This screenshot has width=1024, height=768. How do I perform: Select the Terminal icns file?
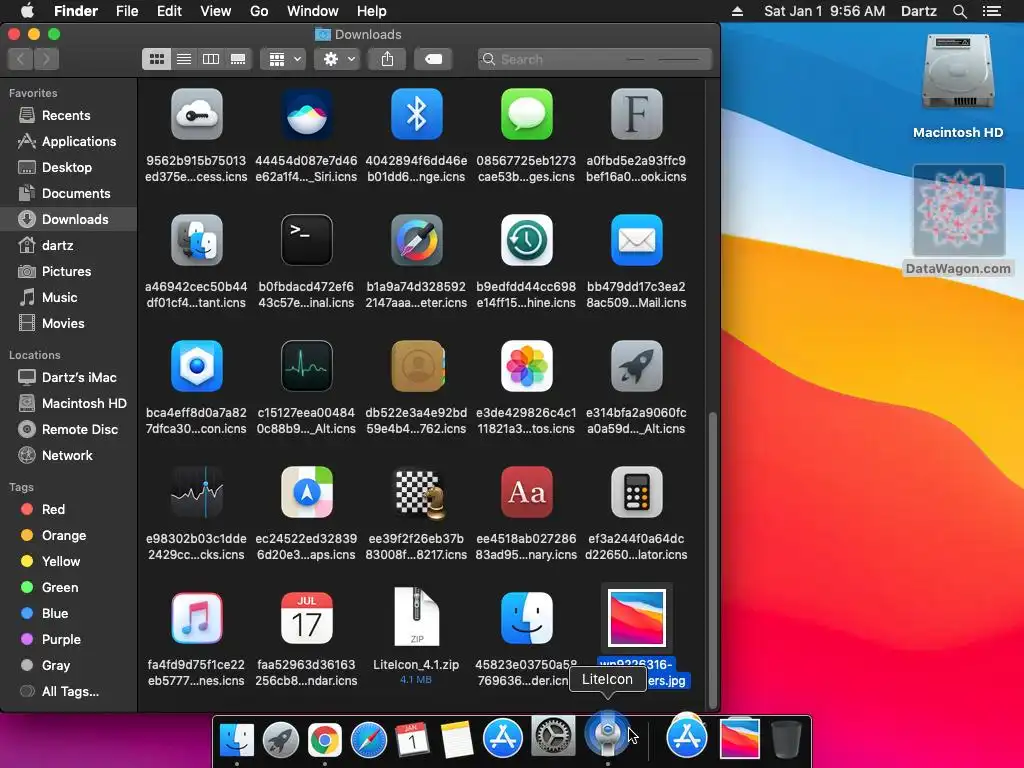(306, 240)
